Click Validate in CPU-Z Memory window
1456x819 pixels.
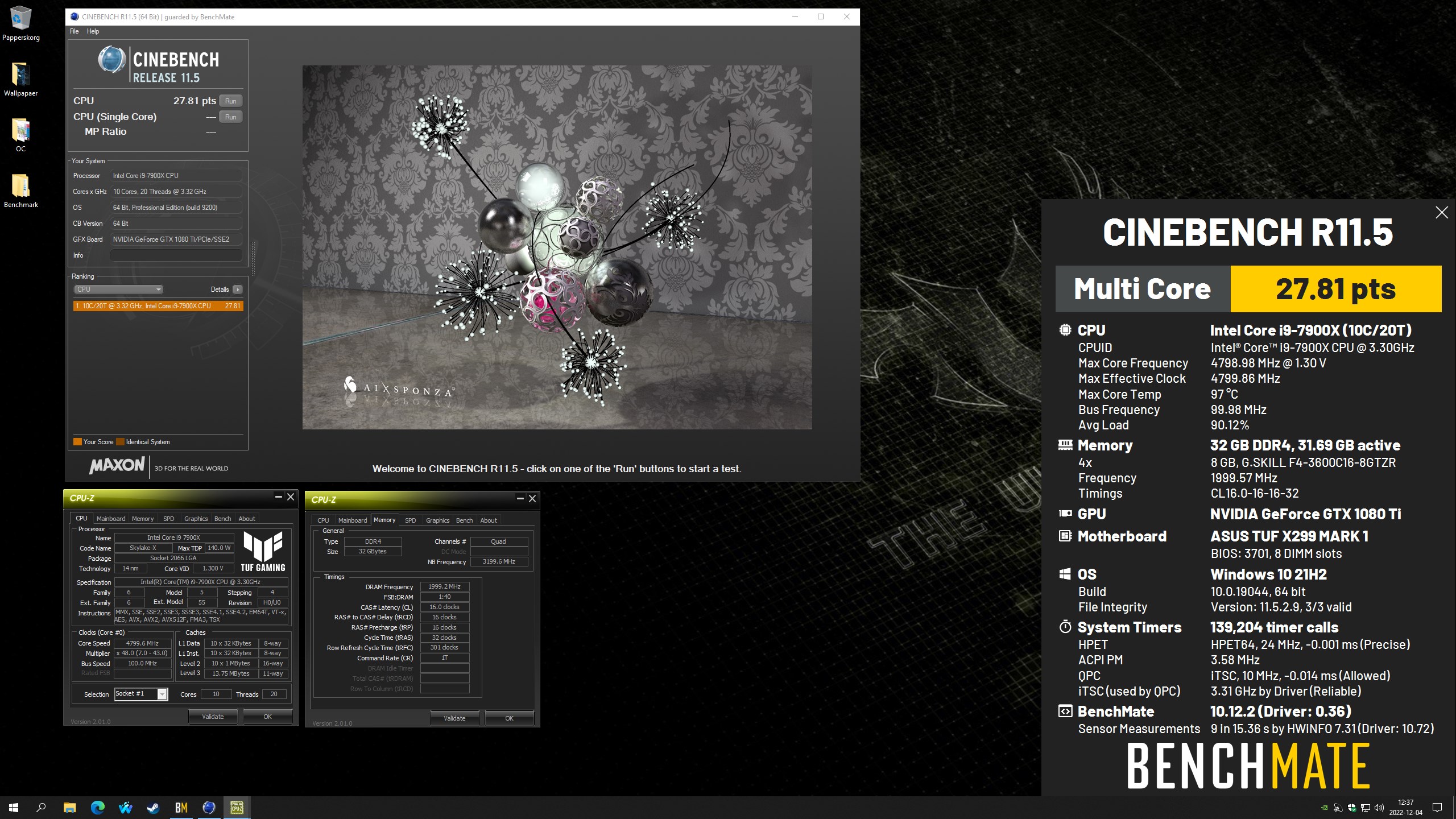(x=454, y=718)
